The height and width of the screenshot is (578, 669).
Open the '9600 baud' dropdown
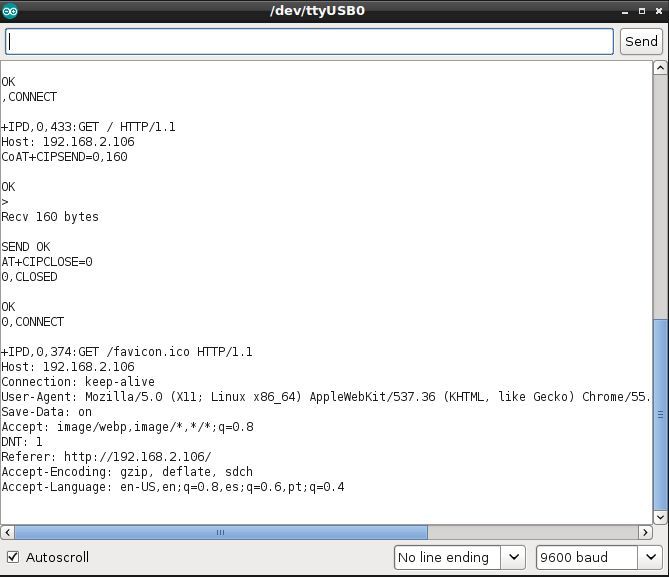click(x=599, y=557)
